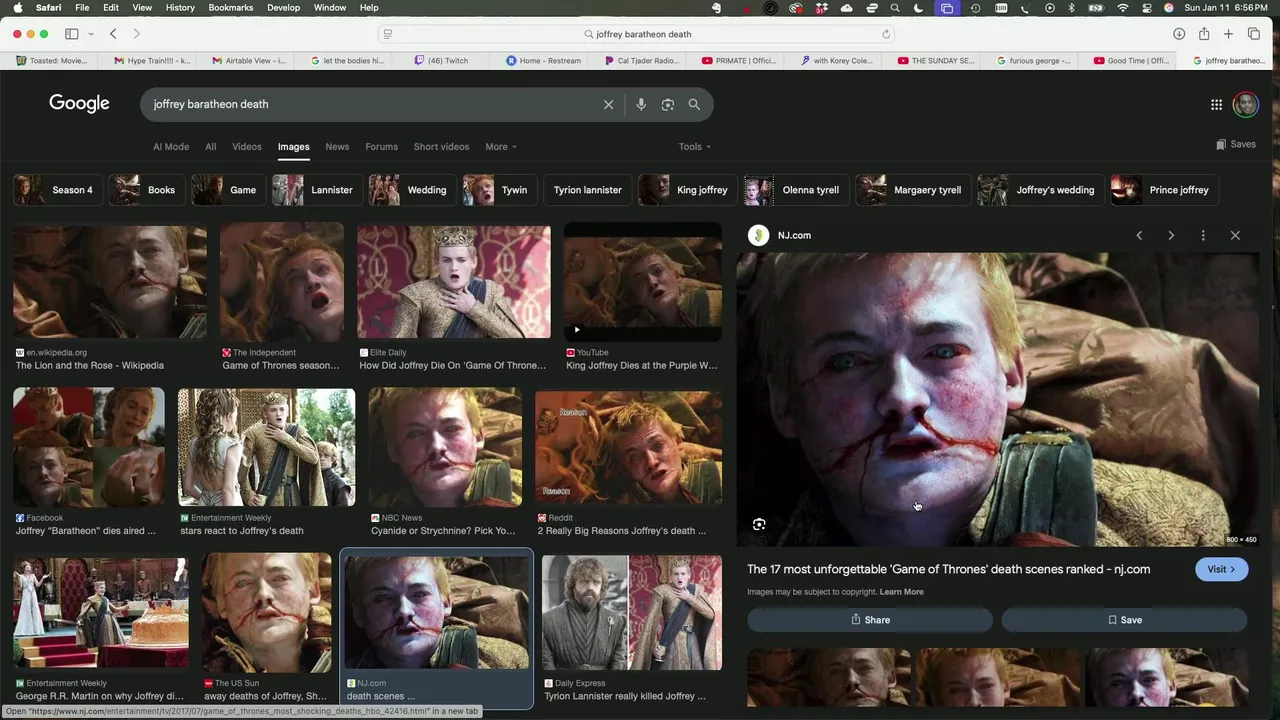
Task: Switch to Short videos tab
Action: 441,147
